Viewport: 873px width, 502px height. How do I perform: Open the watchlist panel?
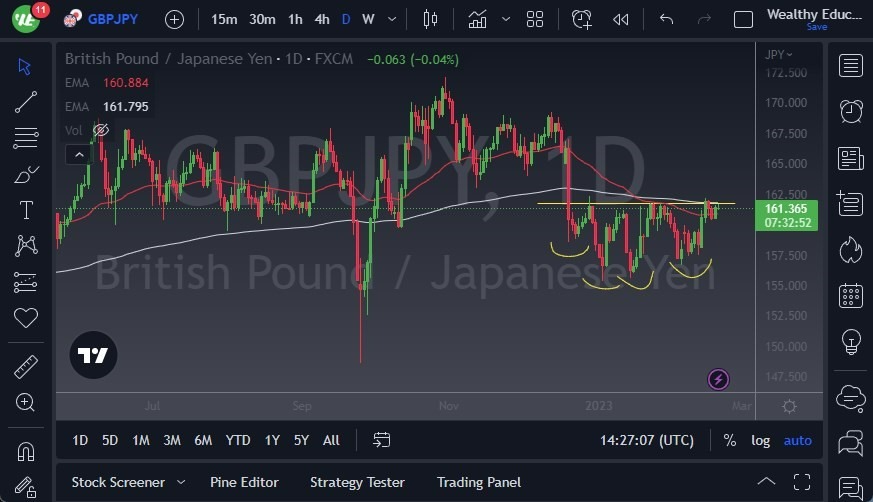coord(851,66)
